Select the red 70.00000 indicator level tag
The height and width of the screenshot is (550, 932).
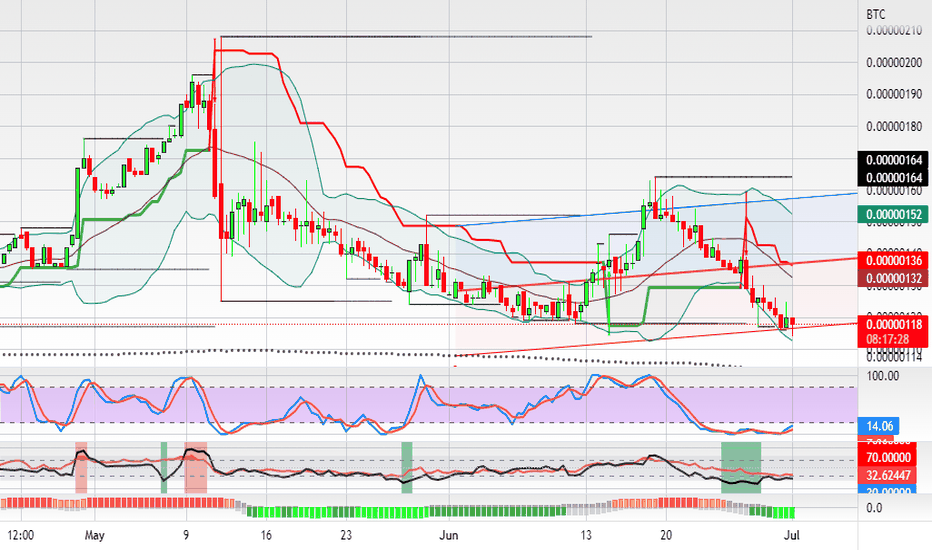tap(888, 457)
